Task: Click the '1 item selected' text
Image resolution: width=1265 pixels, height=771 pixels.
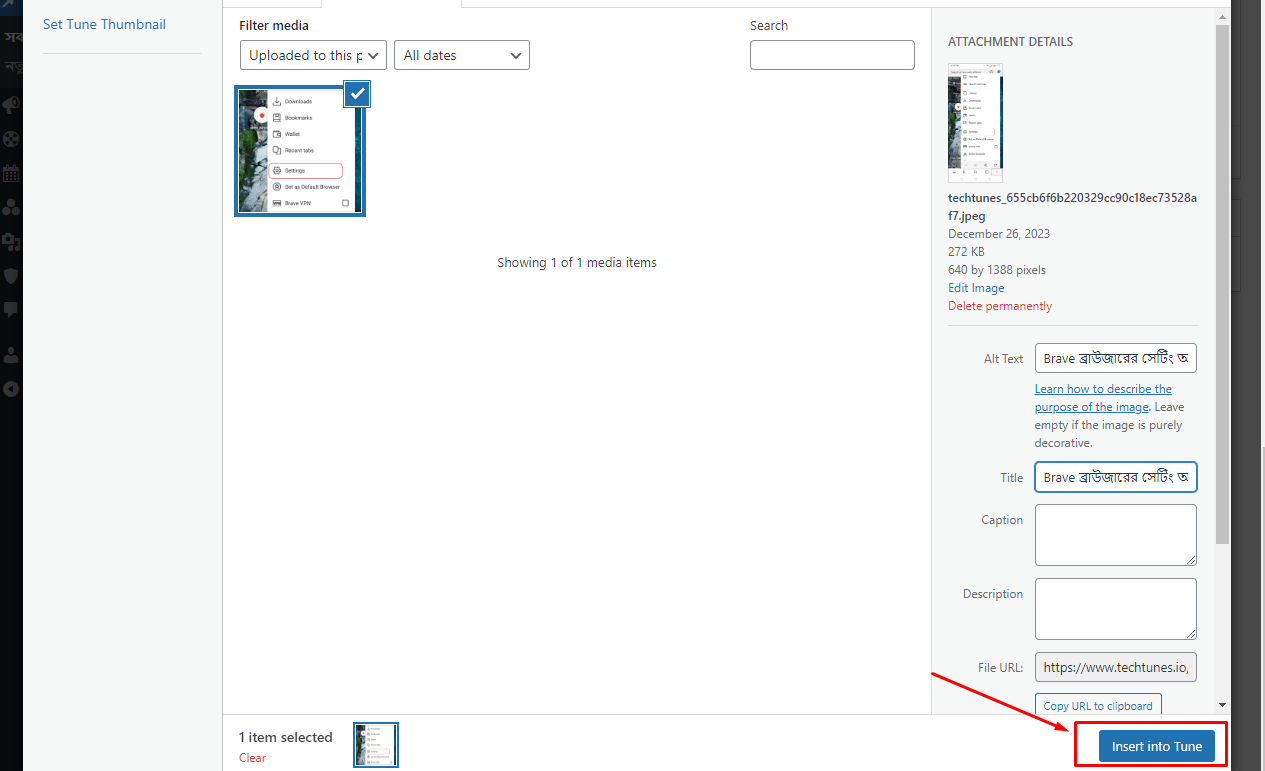Action: (285, 737)
